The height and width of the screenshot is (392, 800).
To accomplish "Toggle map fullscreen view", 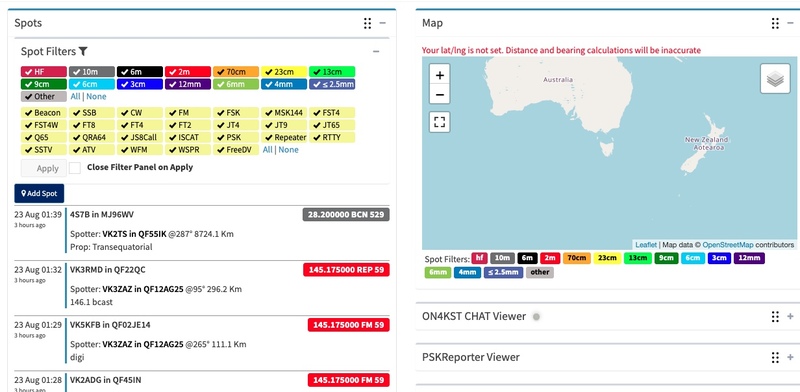I will 440,122.
